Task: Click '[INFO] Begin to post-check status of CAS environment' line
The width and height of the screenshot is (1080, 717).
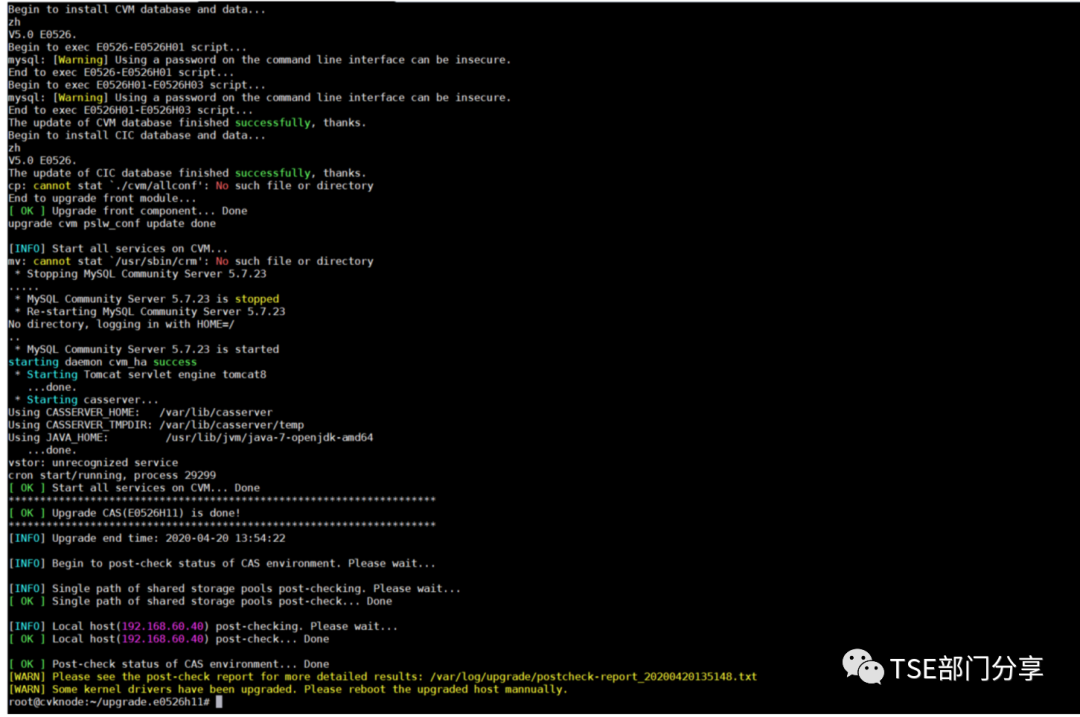Action: pyautogui.click(x=222, y=563)
